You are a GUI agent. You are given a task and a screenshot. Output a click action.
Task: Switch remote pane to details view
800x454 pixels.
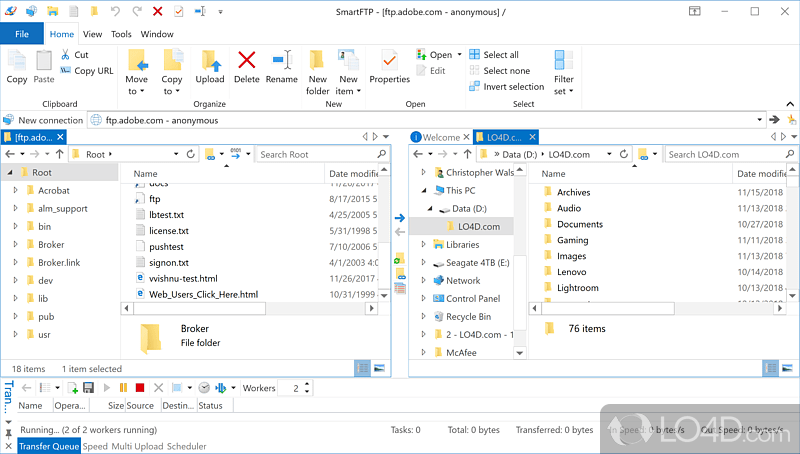[x=362, y=368]
